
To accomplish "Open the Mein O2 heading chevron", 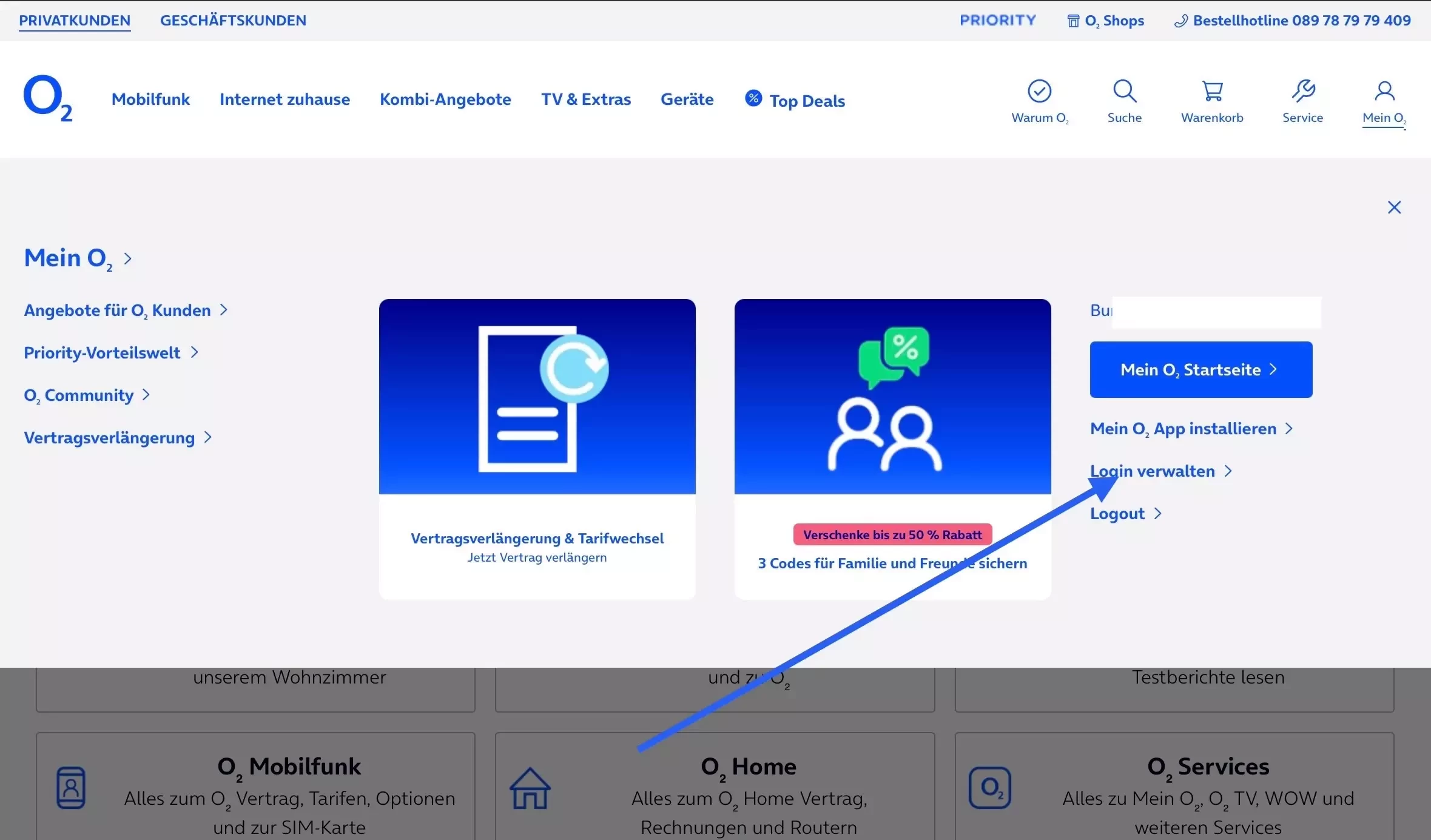I will 127,259.
